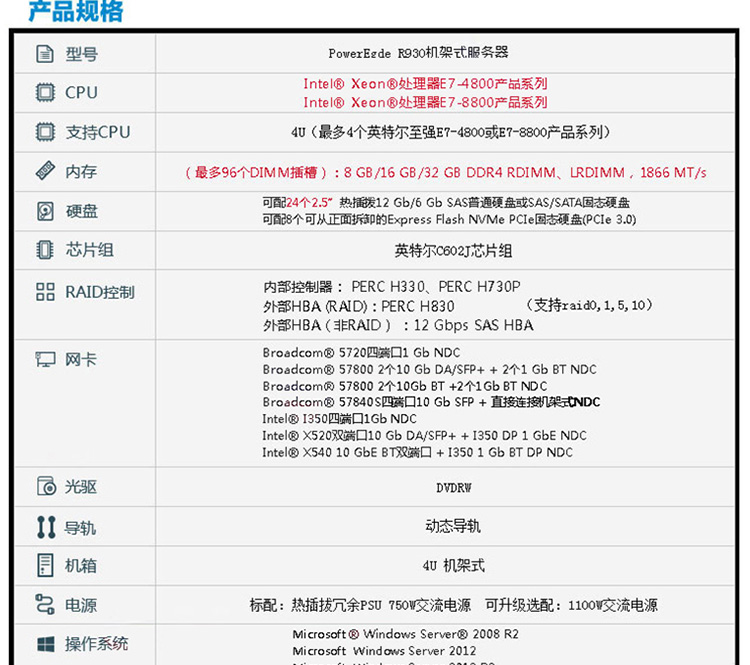Click Broadcom 5720四端口1 Gb NDC line

361,353
